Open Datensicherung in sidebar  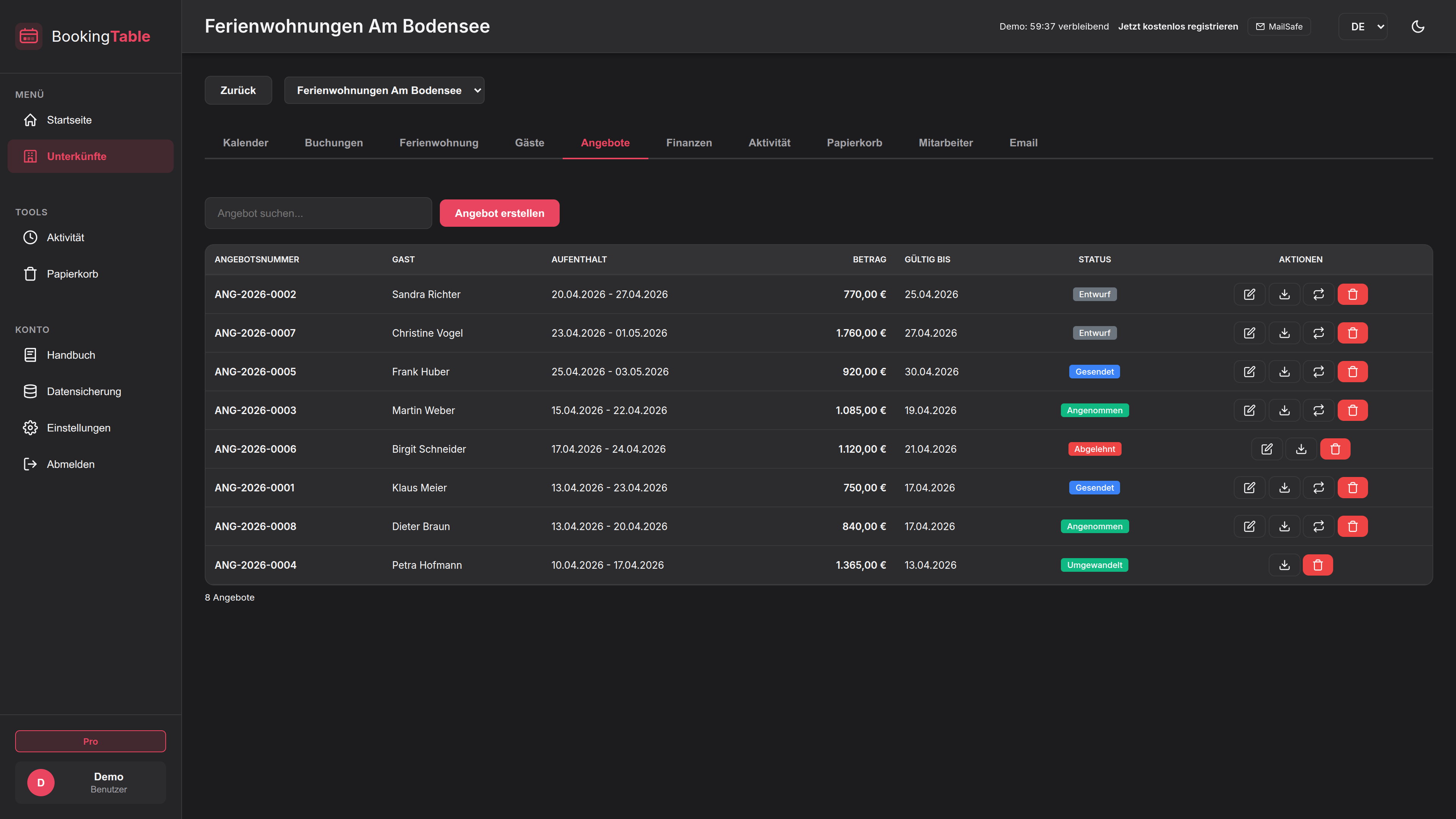coord(91,392)
